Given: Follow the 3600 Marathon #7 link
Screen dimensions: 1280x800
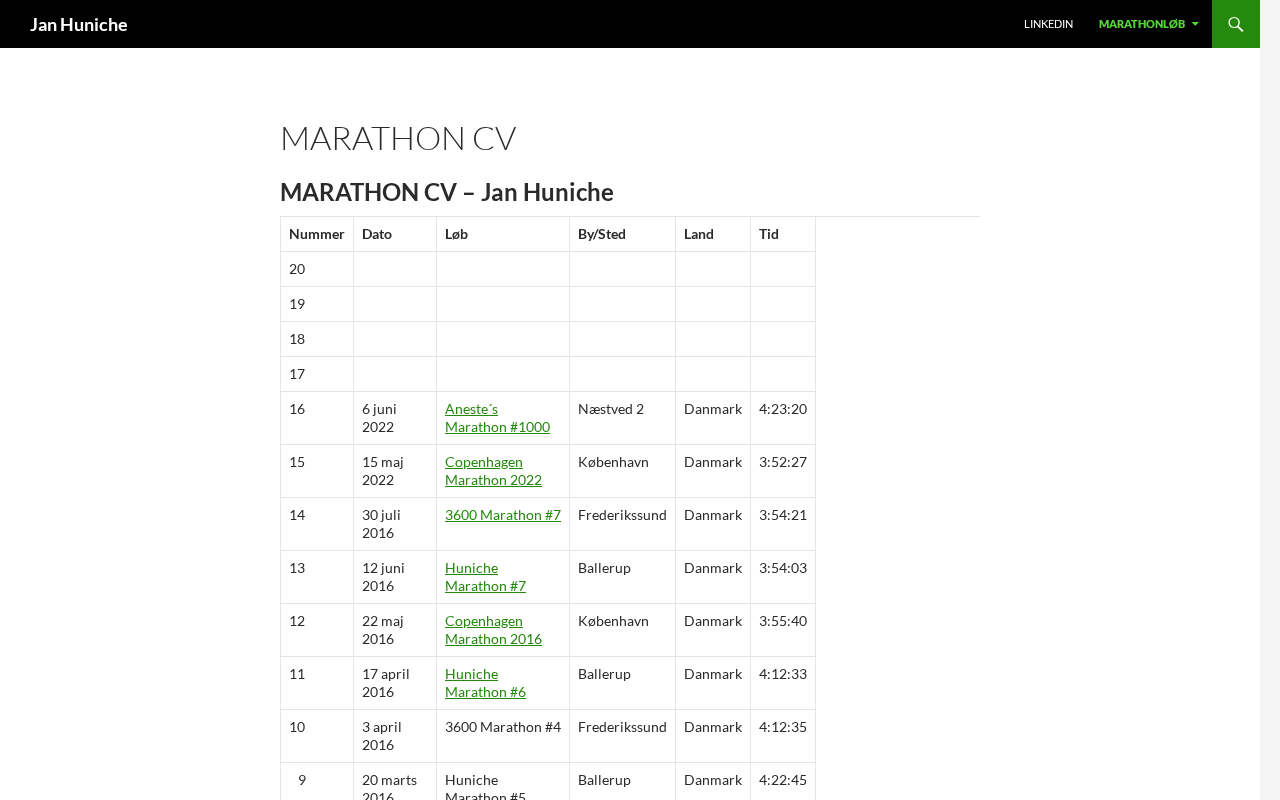Looking at the screenshot, I should (502, 515).
